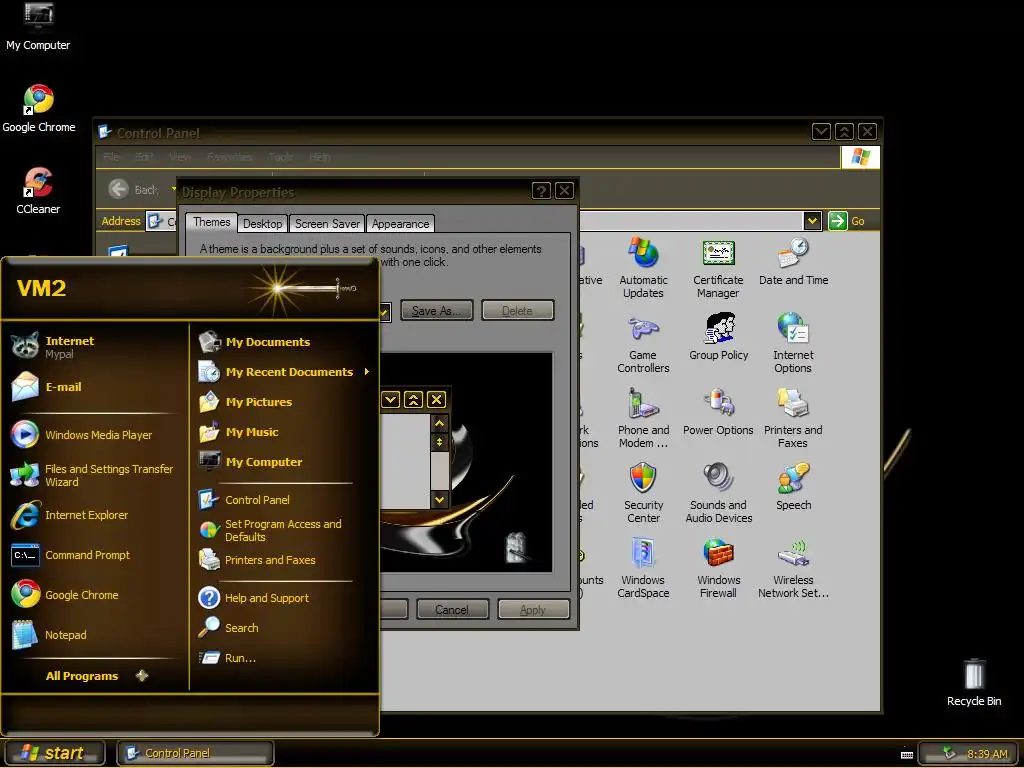Click the theme preview image

(x=466, y=462)
